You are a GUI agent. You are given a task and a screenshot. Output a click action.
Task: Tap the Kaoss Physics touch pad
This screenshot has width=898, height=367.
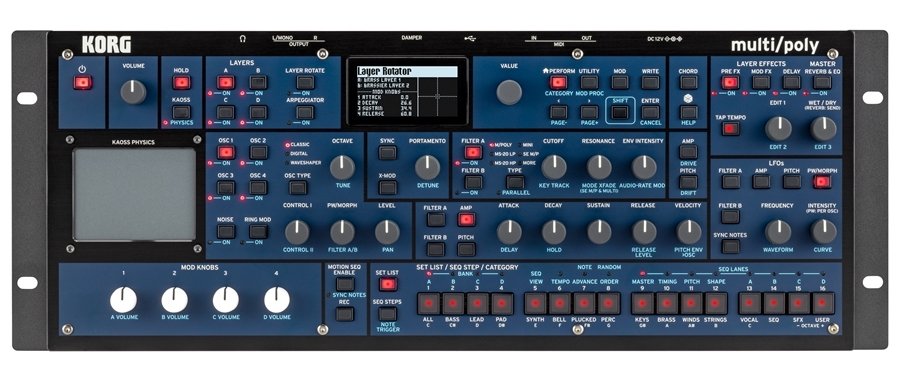tap(135, 195)
